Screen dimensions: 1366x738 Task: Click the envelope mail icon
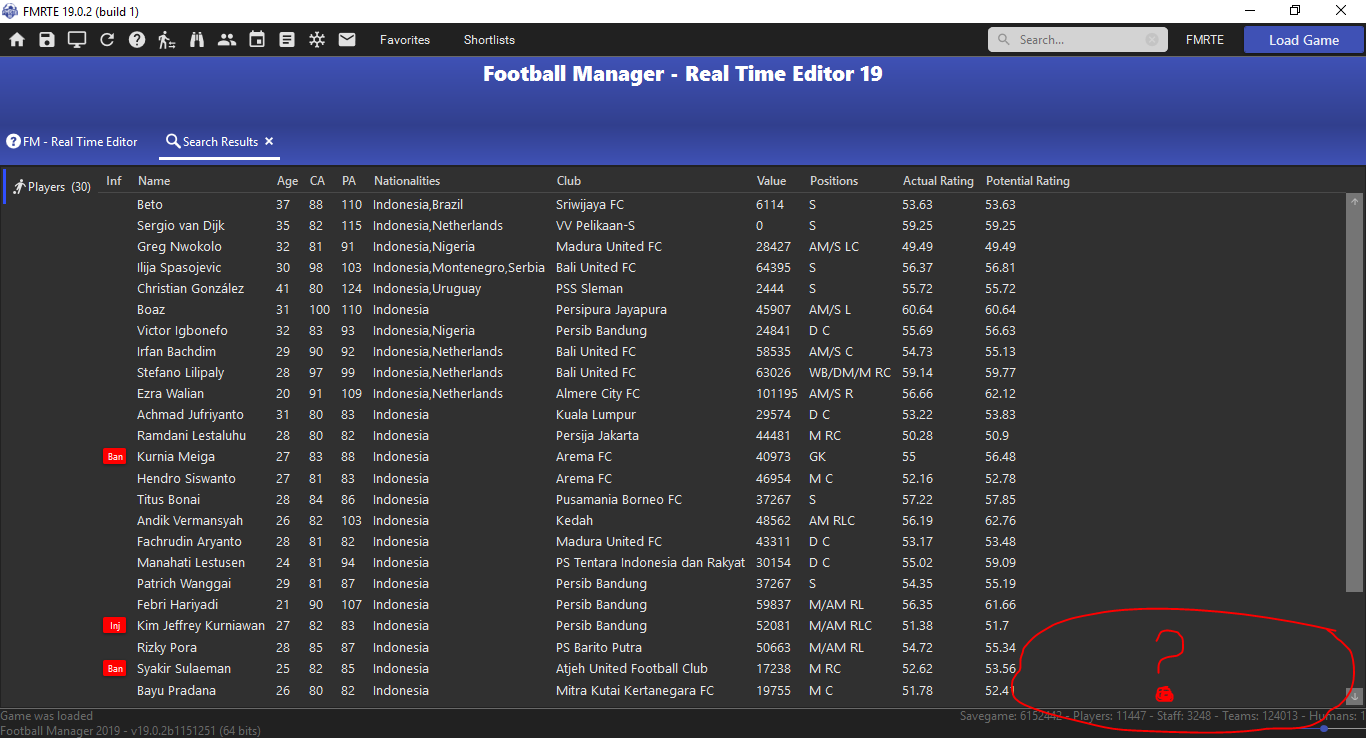click(347, 40)
